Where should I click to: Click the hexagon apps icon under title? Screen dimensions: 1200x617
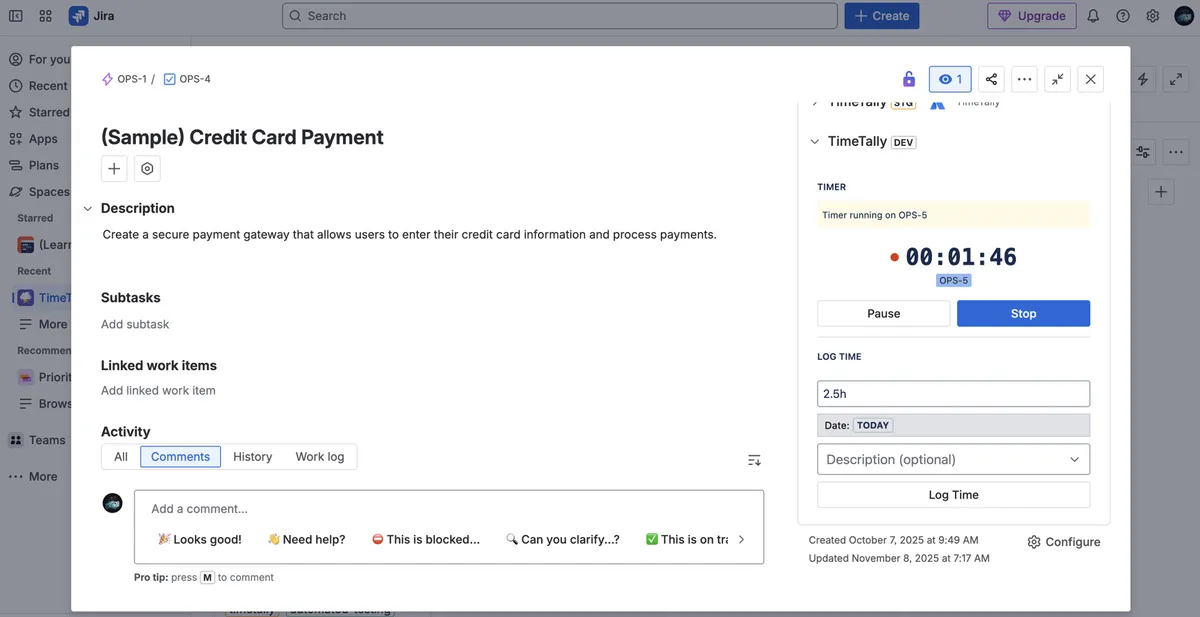click(x=147, y=169)
